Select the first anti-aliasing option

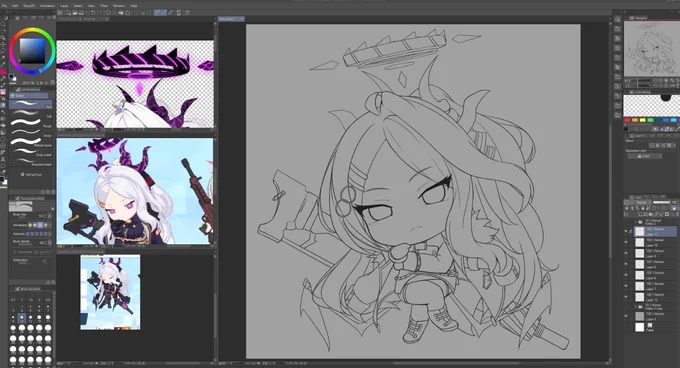[x=30, y=225]
